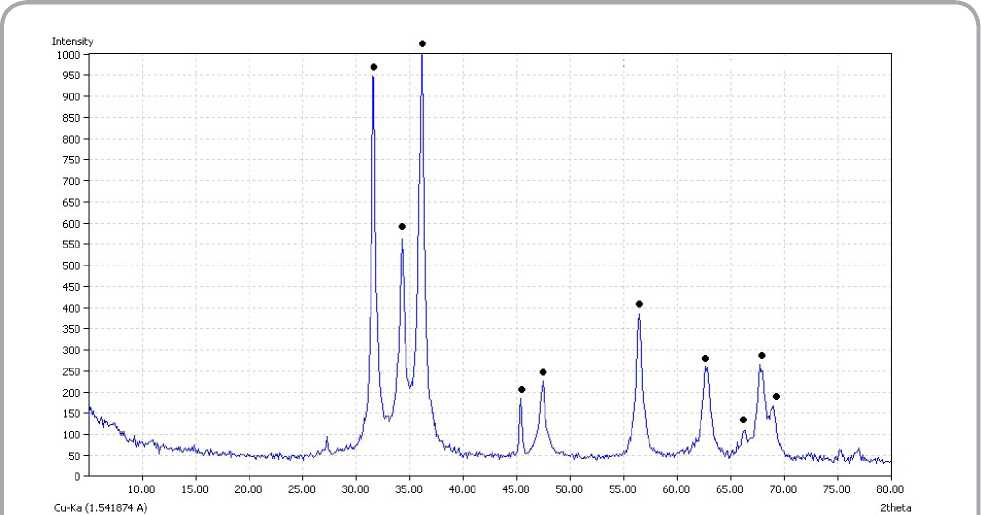Click the marker dot on the 47.5 degree peak
The width and height of the screenshot is (981, 515).
click(543, 372)
